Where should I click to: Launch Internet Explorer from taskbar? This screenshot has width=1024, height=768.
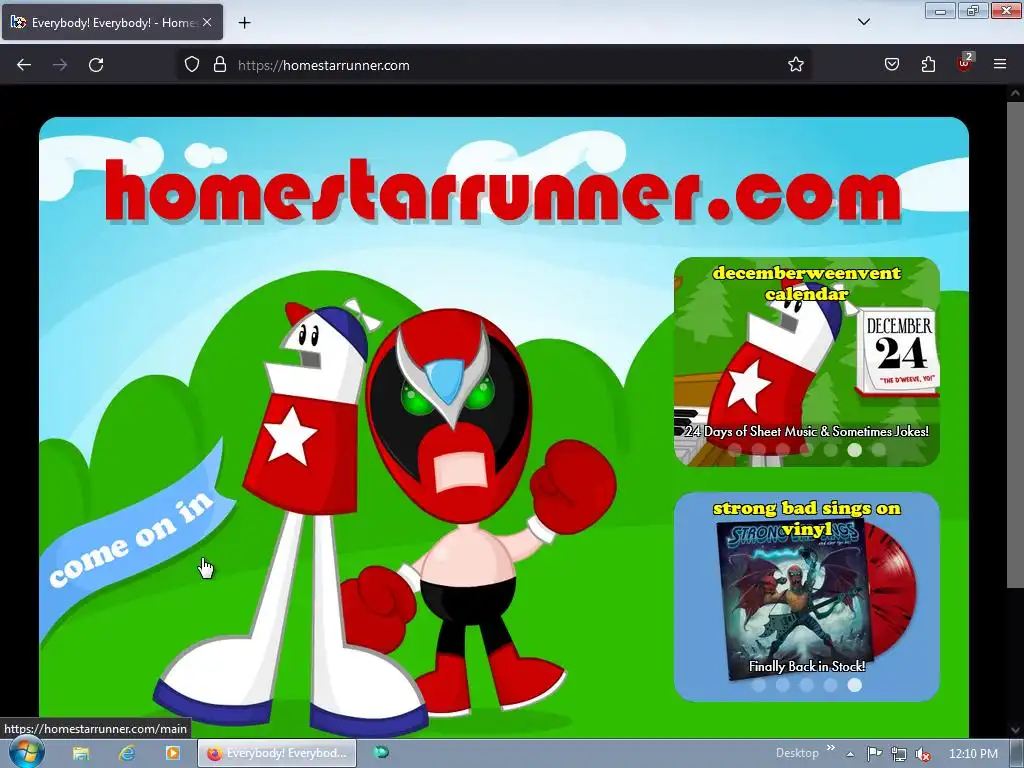(127, 753)
